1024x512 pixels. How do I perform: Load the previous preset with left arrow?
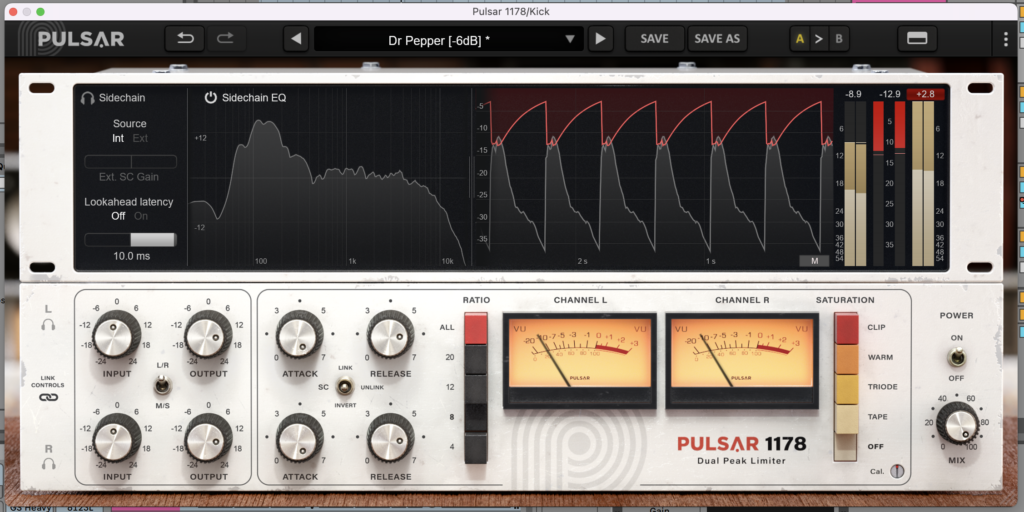click(296, 39)
